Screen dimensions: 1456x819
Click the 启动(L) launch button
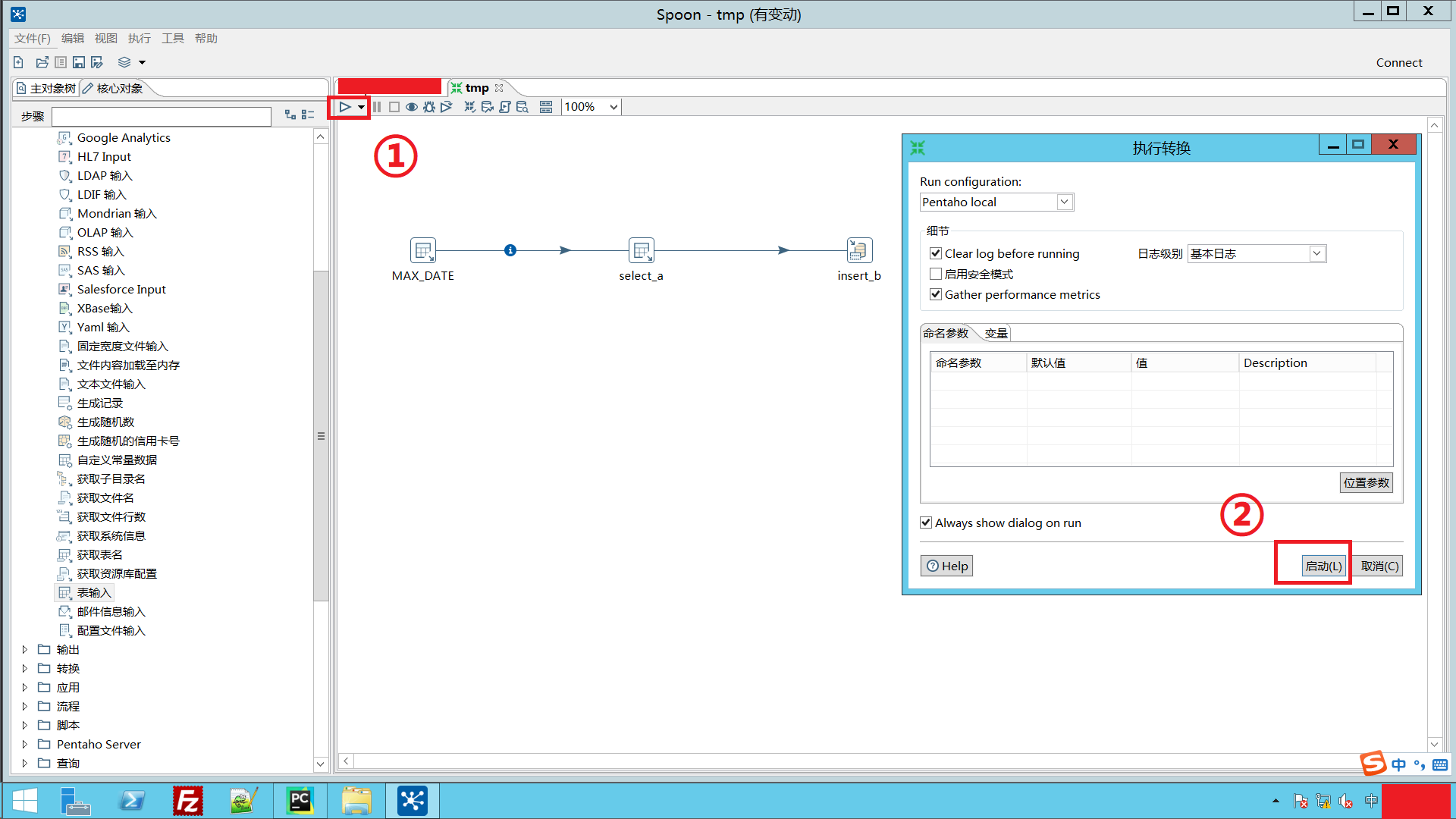click(1323, 566)
